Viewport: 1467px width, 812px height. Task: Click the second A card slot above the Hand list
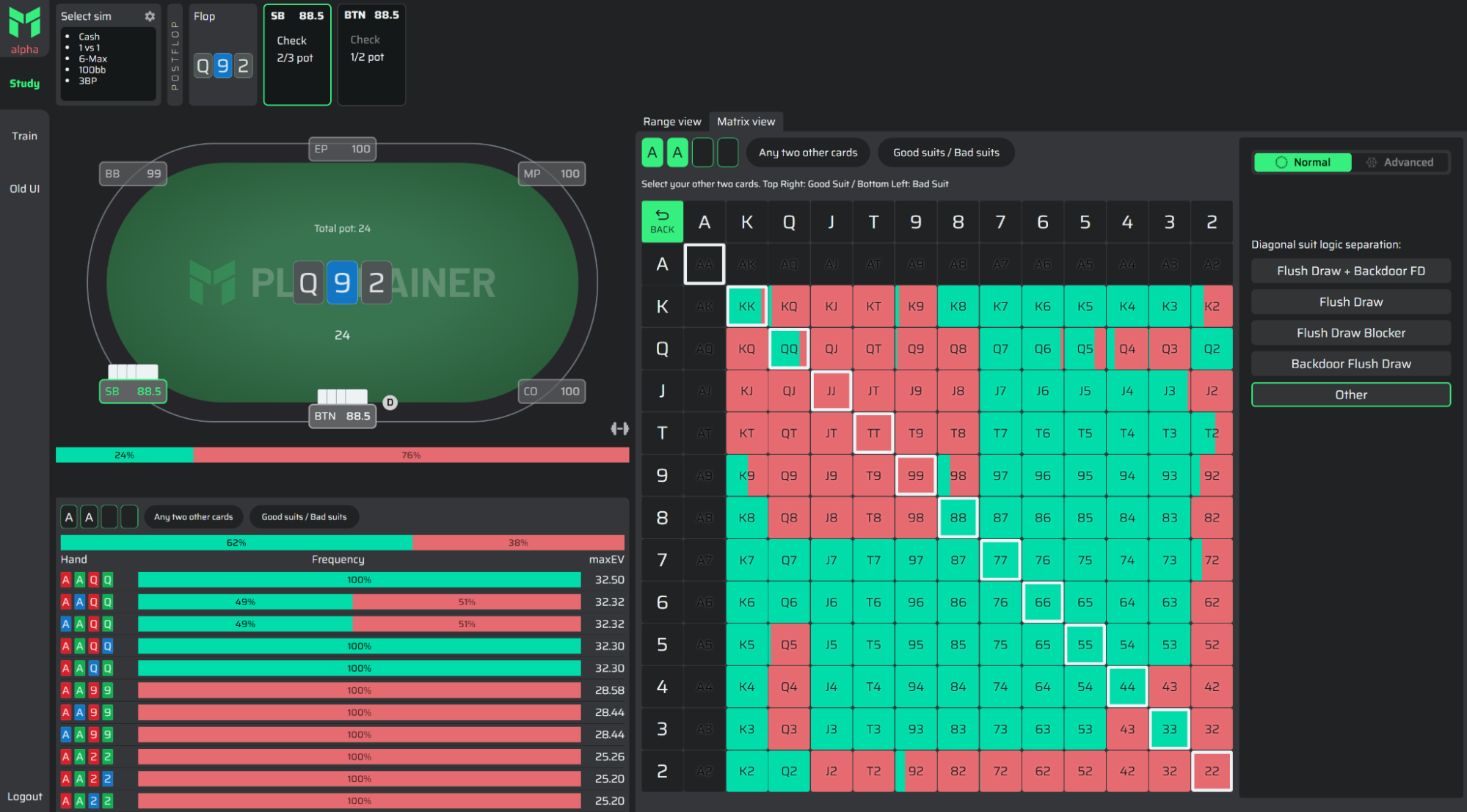tap(89, 517)
